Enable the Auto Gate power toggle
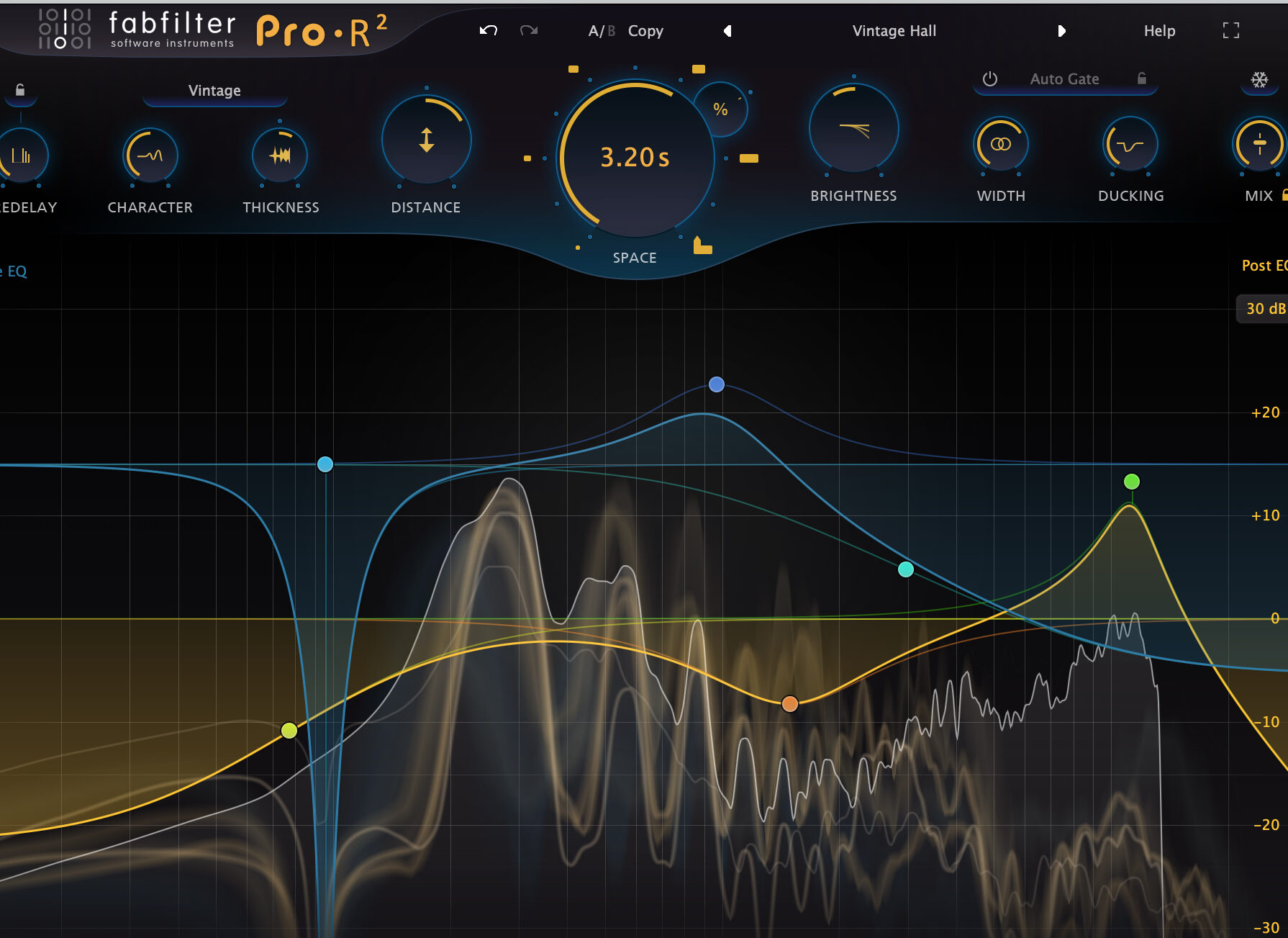 pos(992,79)
